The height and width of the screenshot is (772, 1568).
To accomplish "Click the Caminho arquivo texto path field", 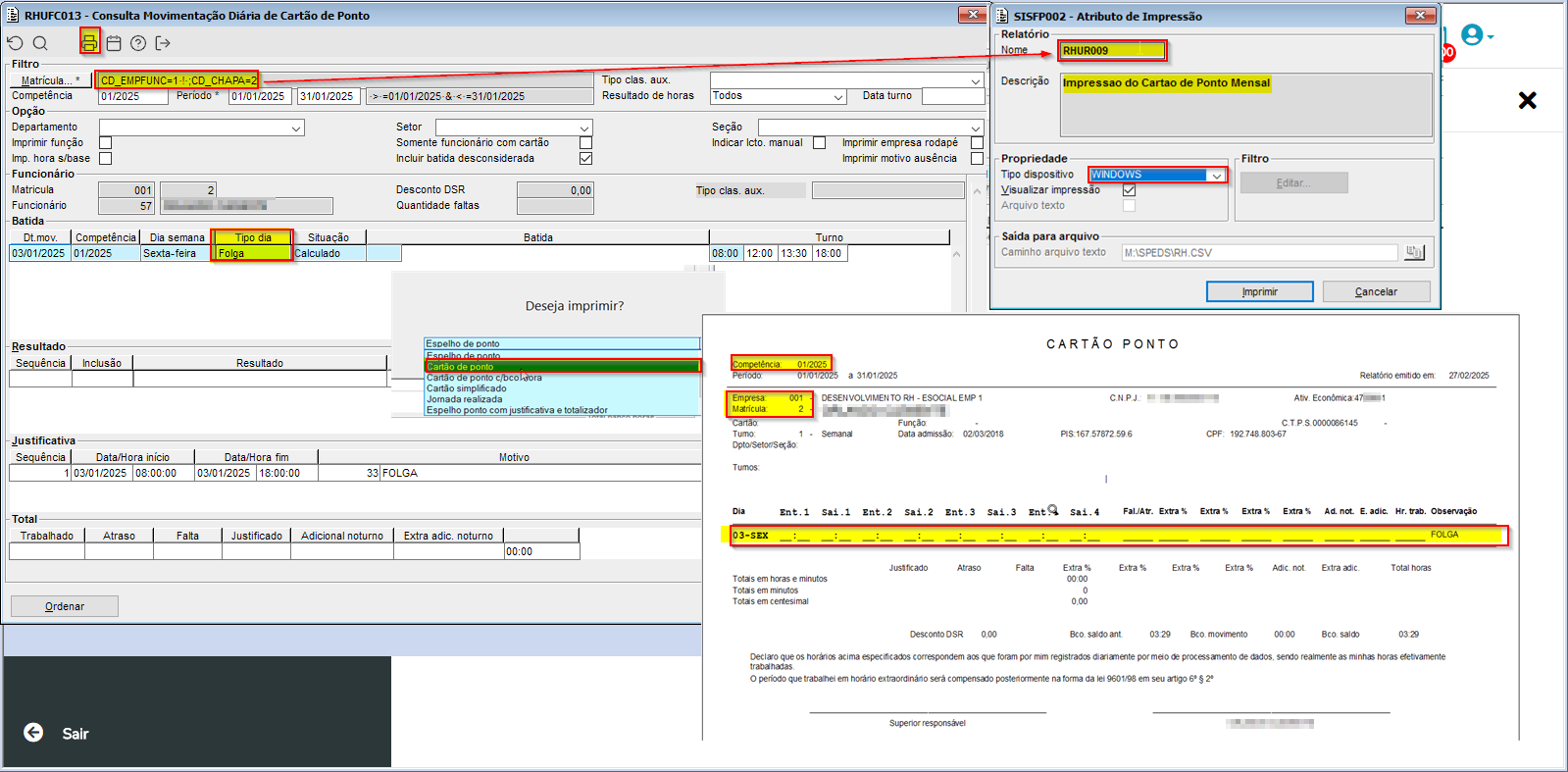I will point(1259,252).
